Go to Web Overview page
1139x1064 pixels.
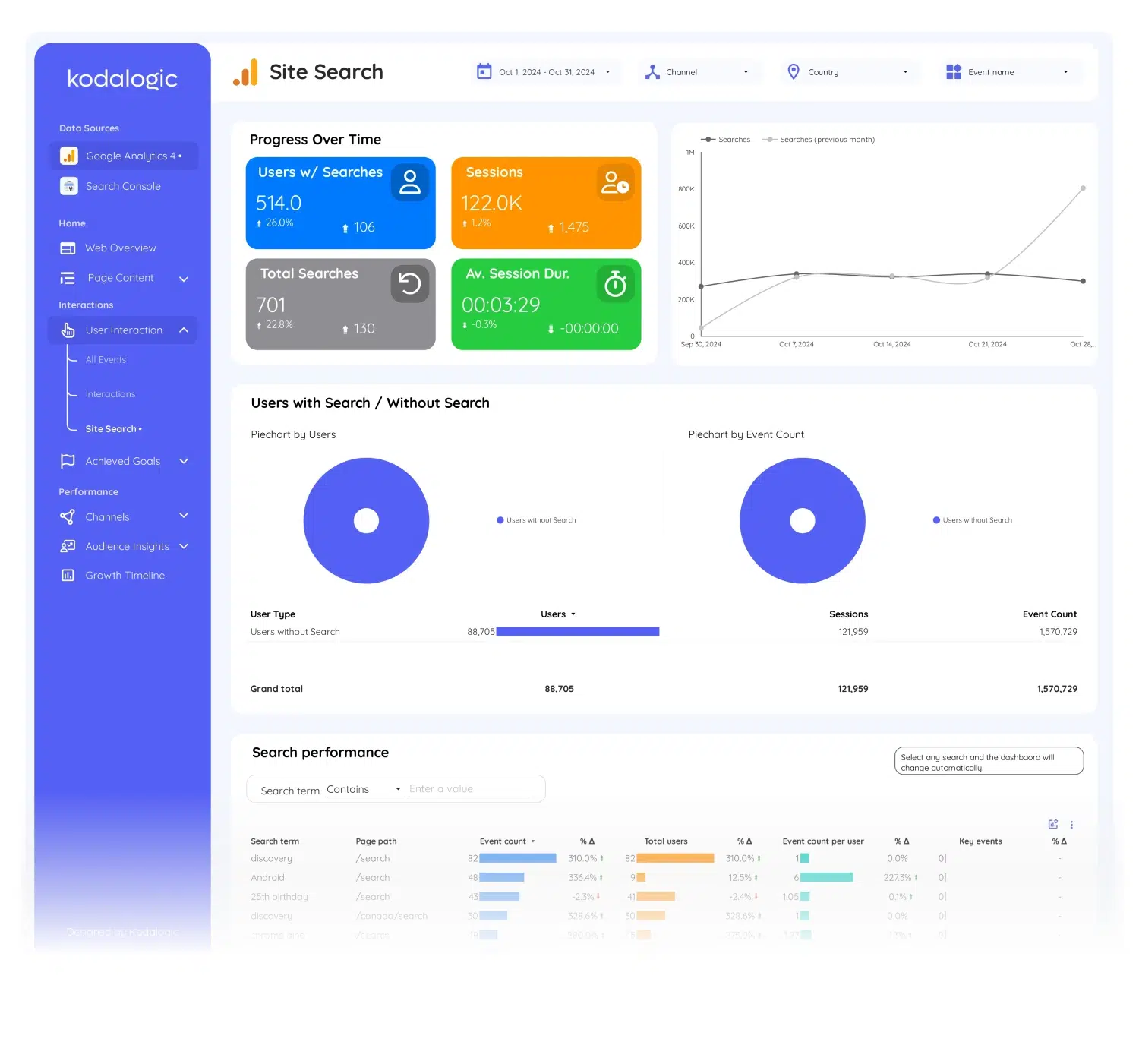pos(120,248)
